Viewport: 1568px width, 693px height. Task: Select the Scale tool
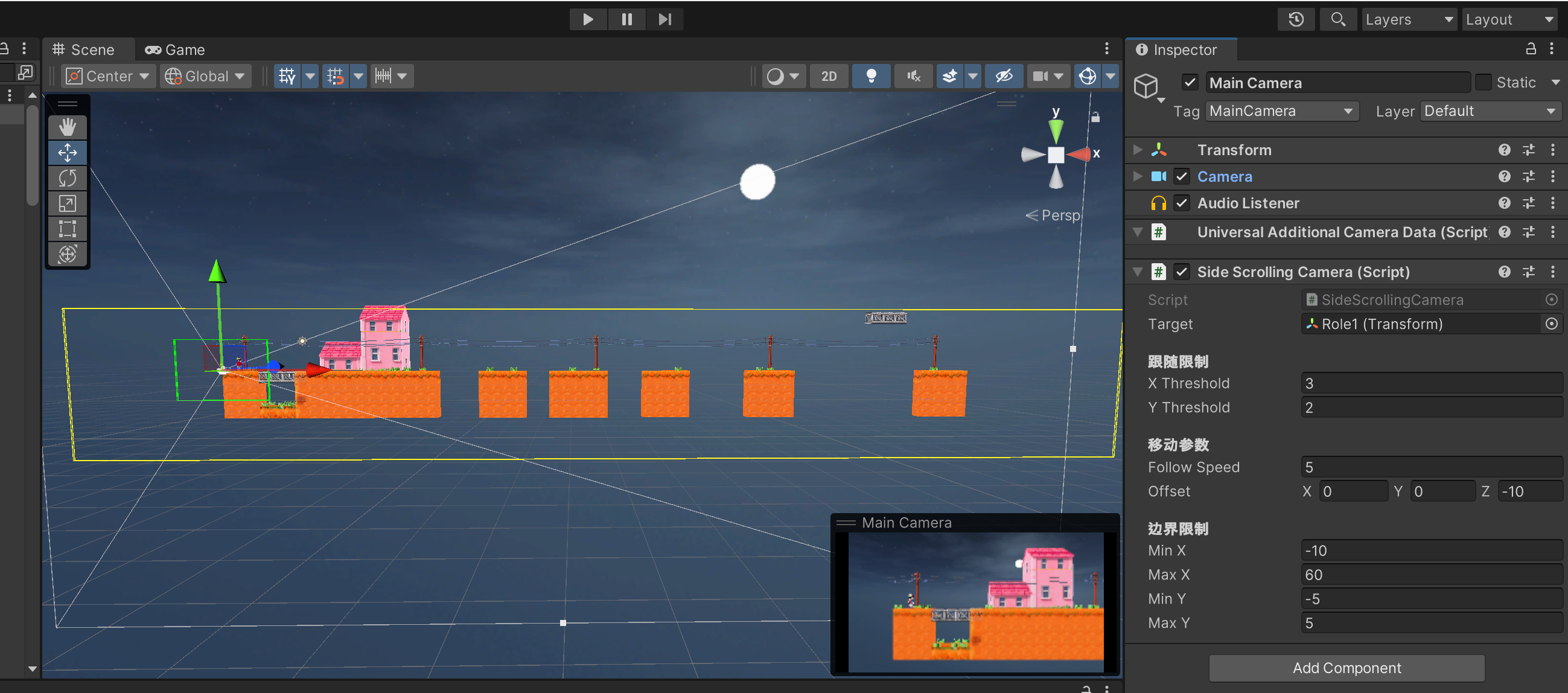coord(67,203)
